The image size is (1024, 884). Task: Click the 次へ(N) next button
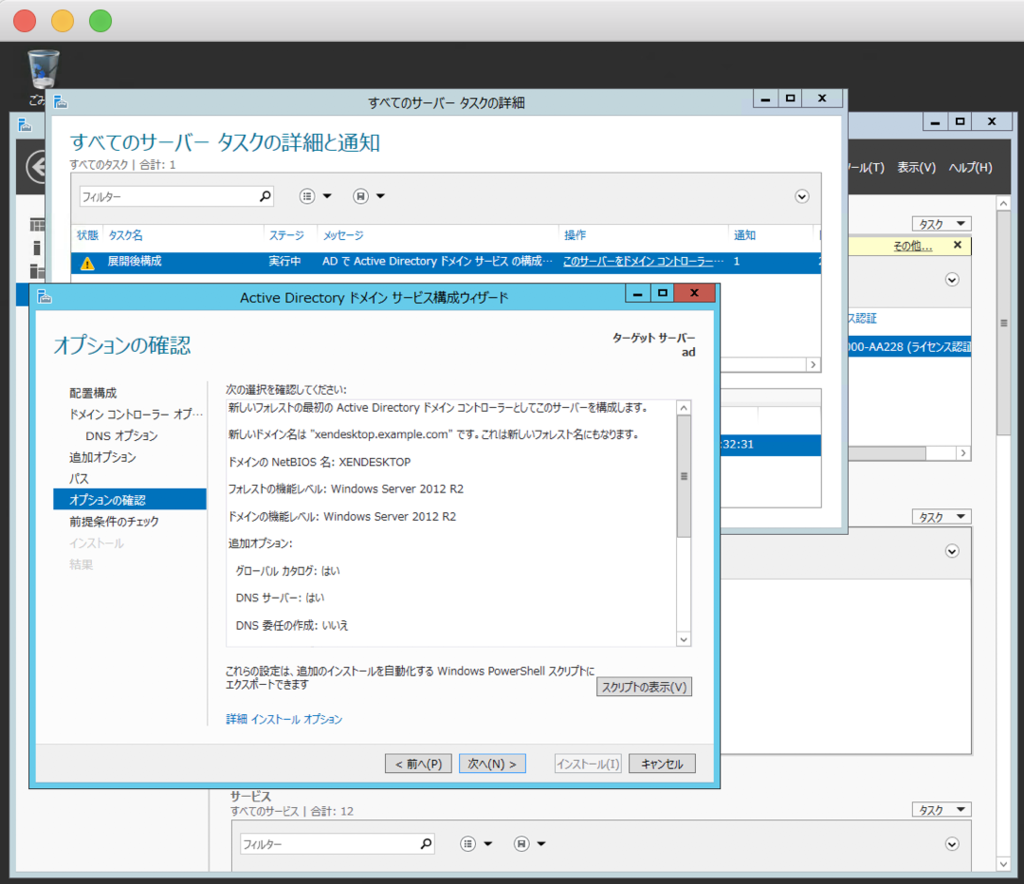(492, 764)
